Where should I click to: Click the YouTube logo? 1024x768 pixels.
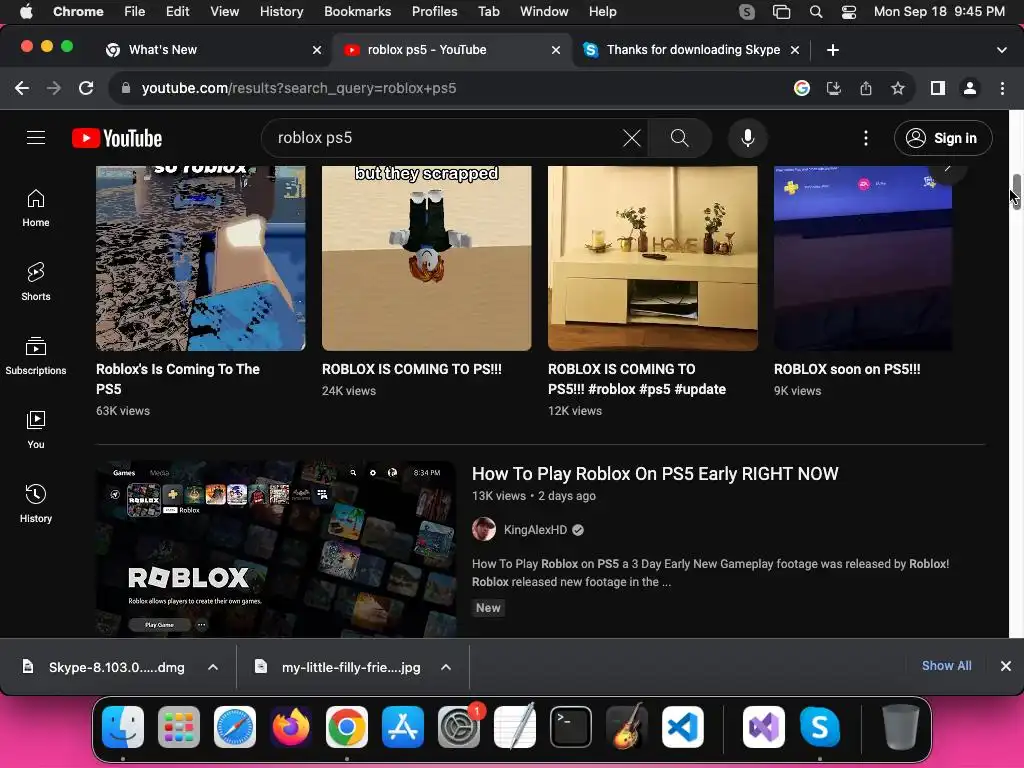[117, 138]
